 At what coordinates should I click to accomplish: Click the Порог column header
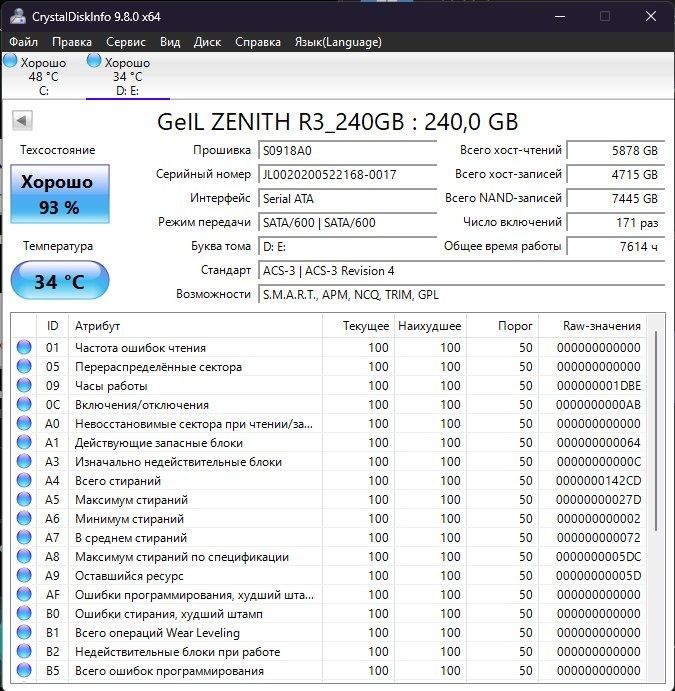[x=502, y=326]
